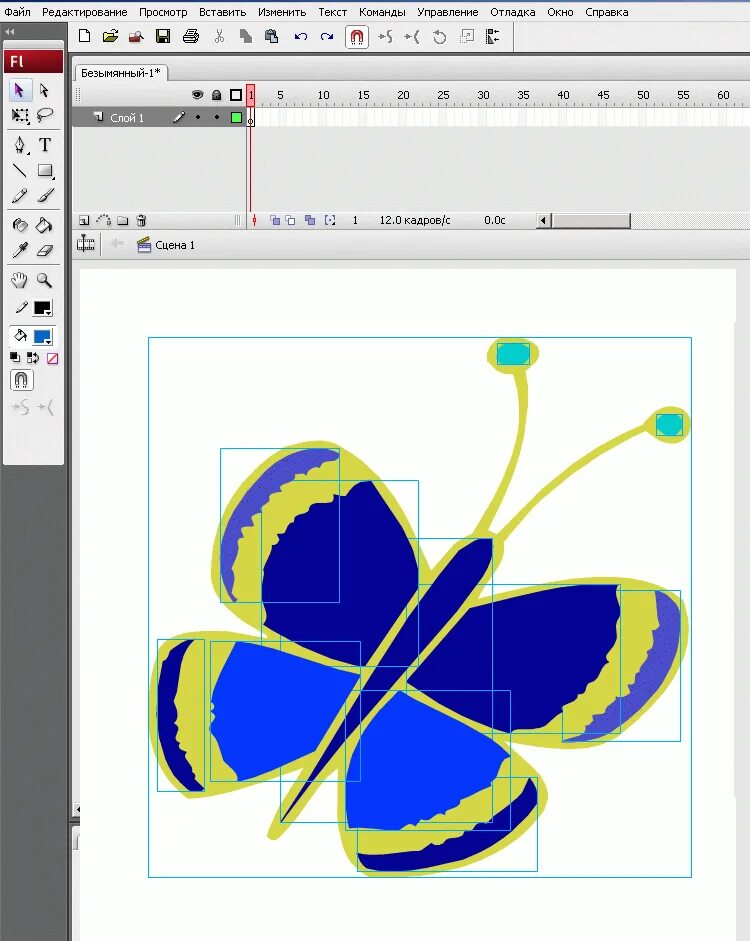The height and width of the screenshot is (941, 750).
Task: Click the Insert Layer Folder button
Action: 122,220
